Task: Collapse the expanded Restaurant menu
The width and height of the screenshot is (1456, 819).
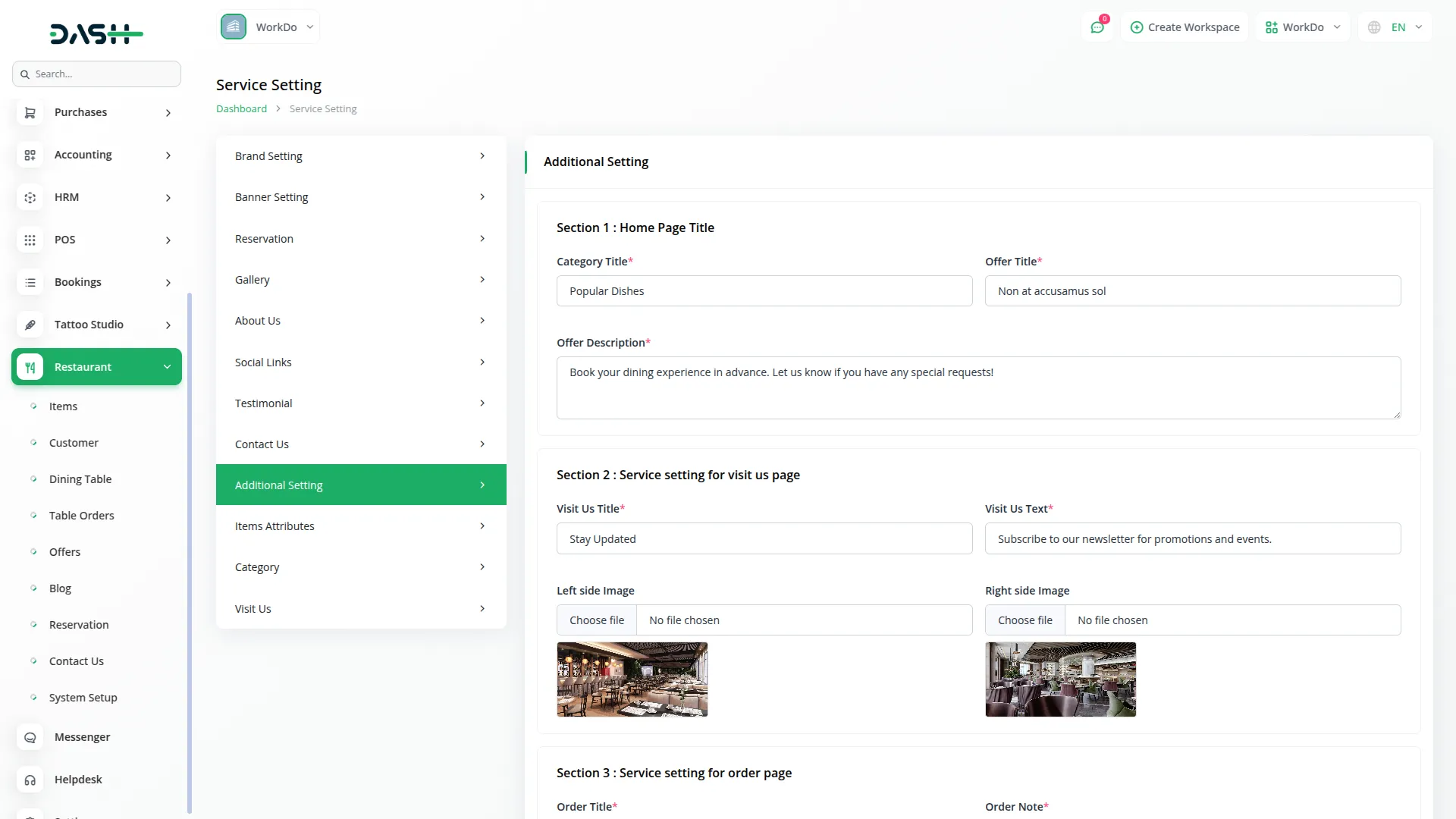Action: pos(167,367)
